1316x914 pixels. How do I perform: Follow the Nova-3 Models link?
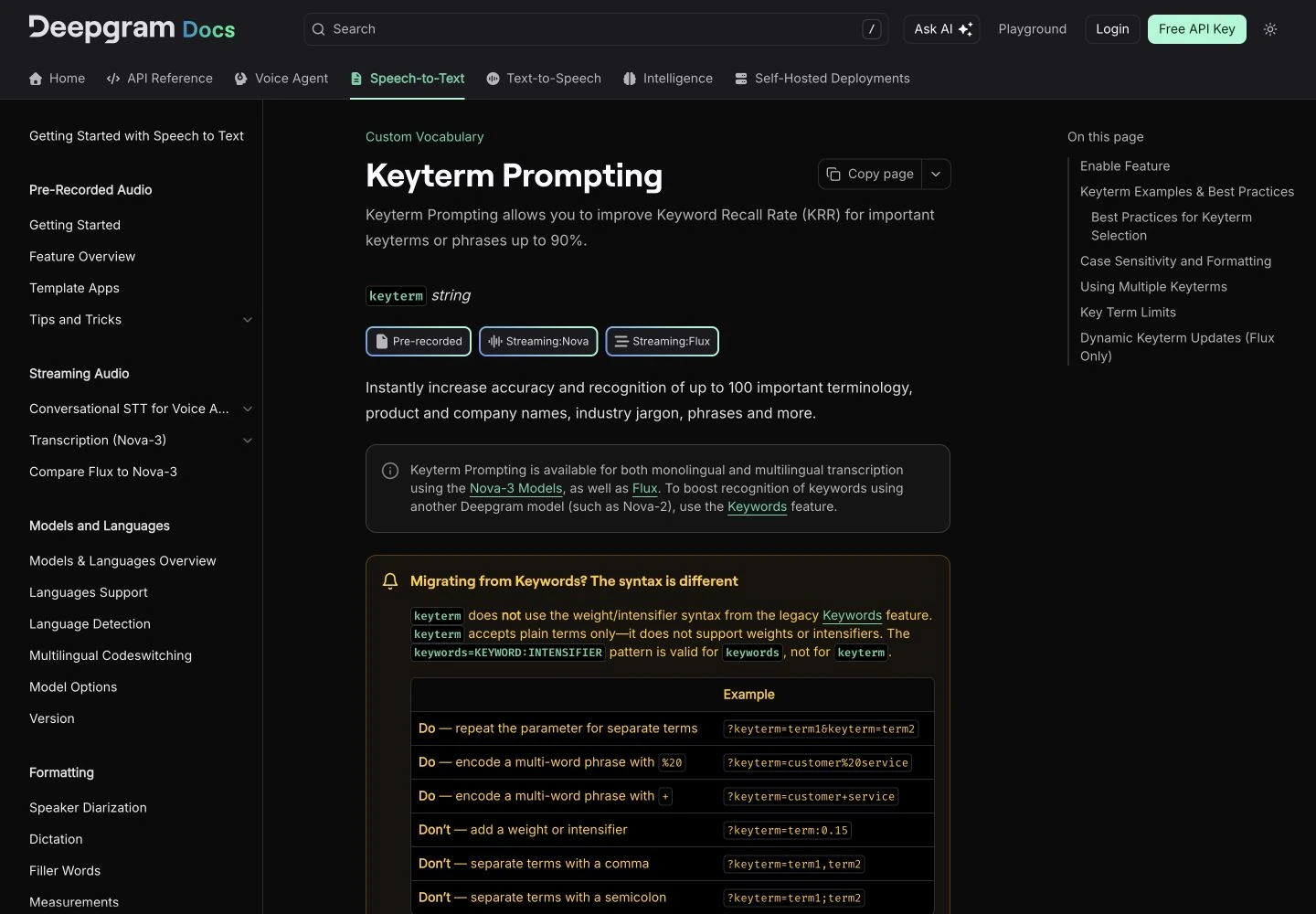515,488
